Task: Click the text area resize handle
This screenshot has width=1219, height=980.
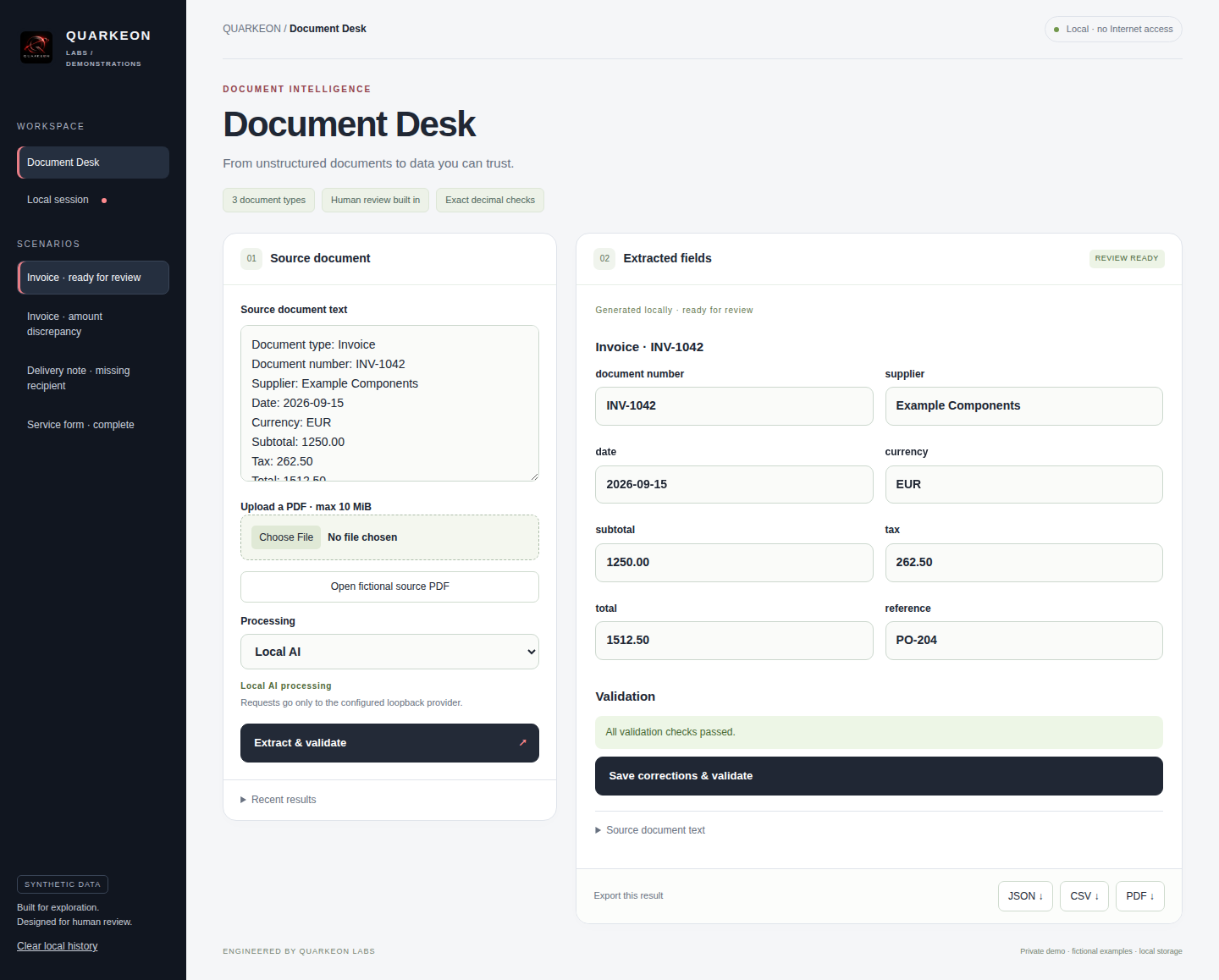Action: tap(534, 476)
